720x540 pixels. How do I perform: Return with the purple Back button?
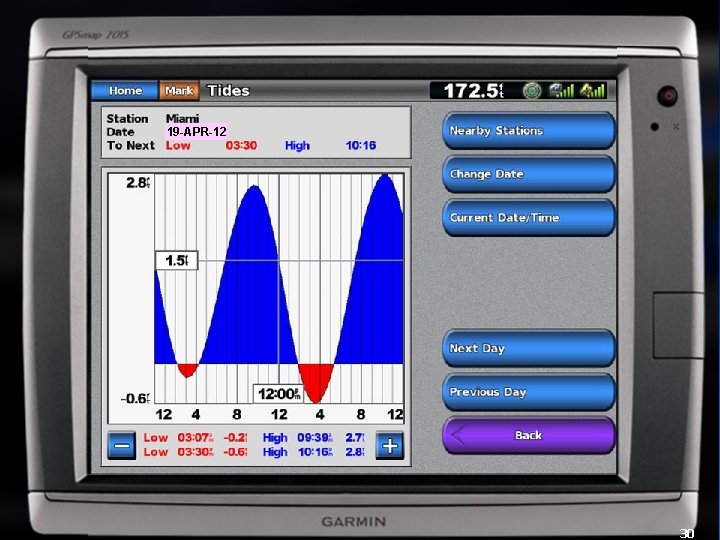pos(529,435)
